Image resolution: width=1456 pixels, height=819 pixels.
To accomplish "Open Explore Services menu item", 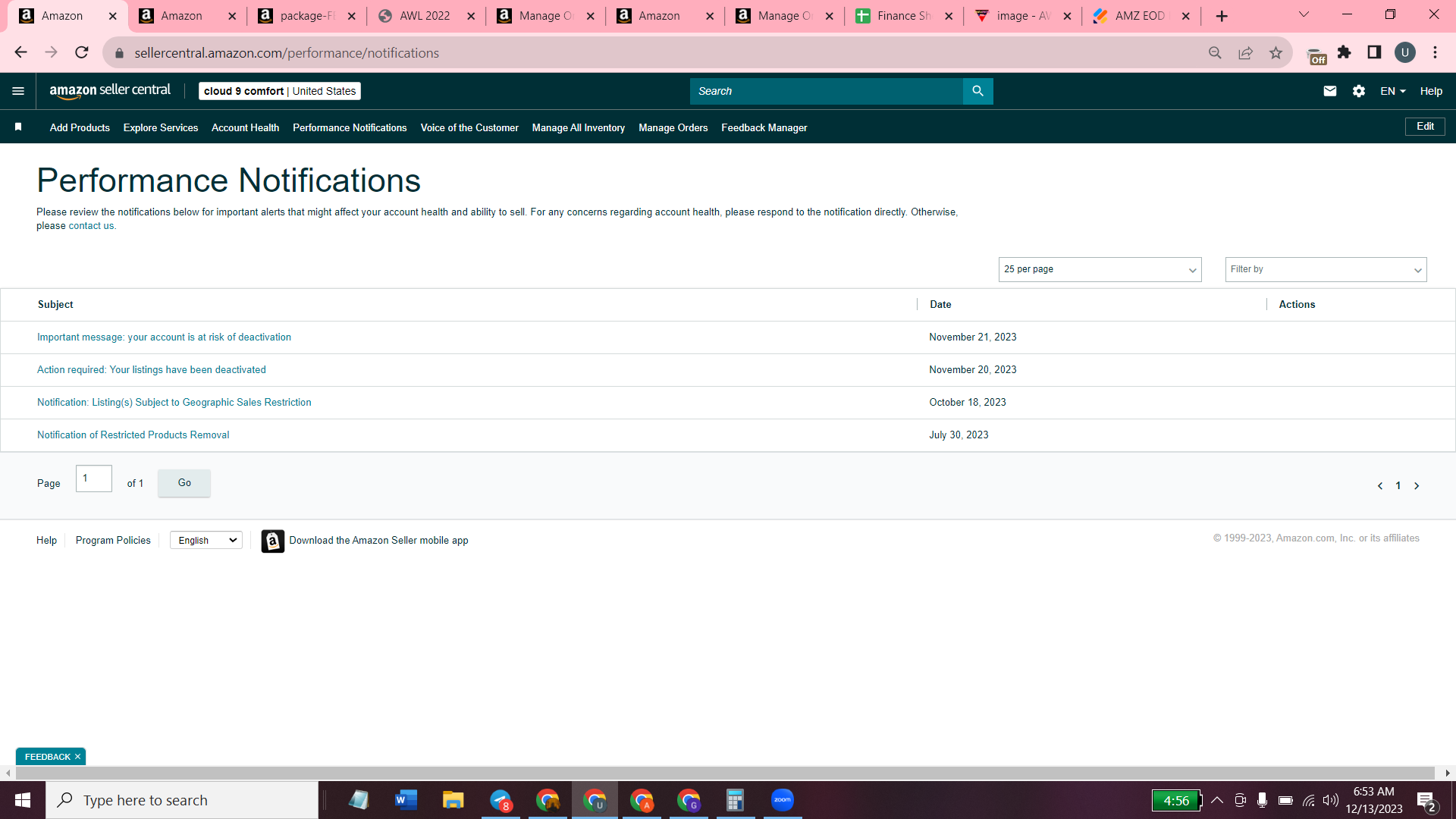I will pyautogui.click(x=161, y=127).
